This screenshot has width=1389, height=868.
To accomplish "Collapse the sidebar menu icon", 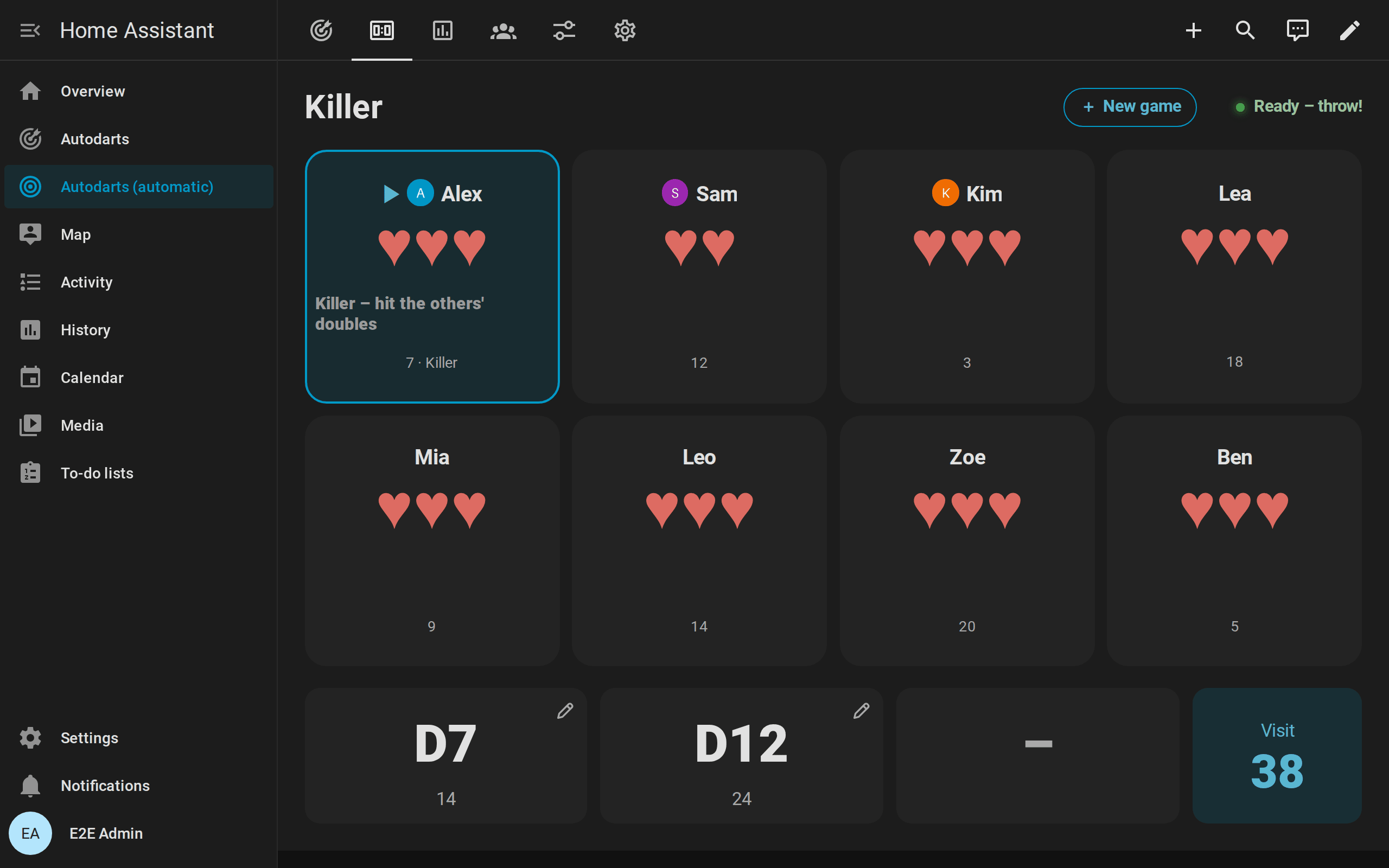I will click(30, 30).
